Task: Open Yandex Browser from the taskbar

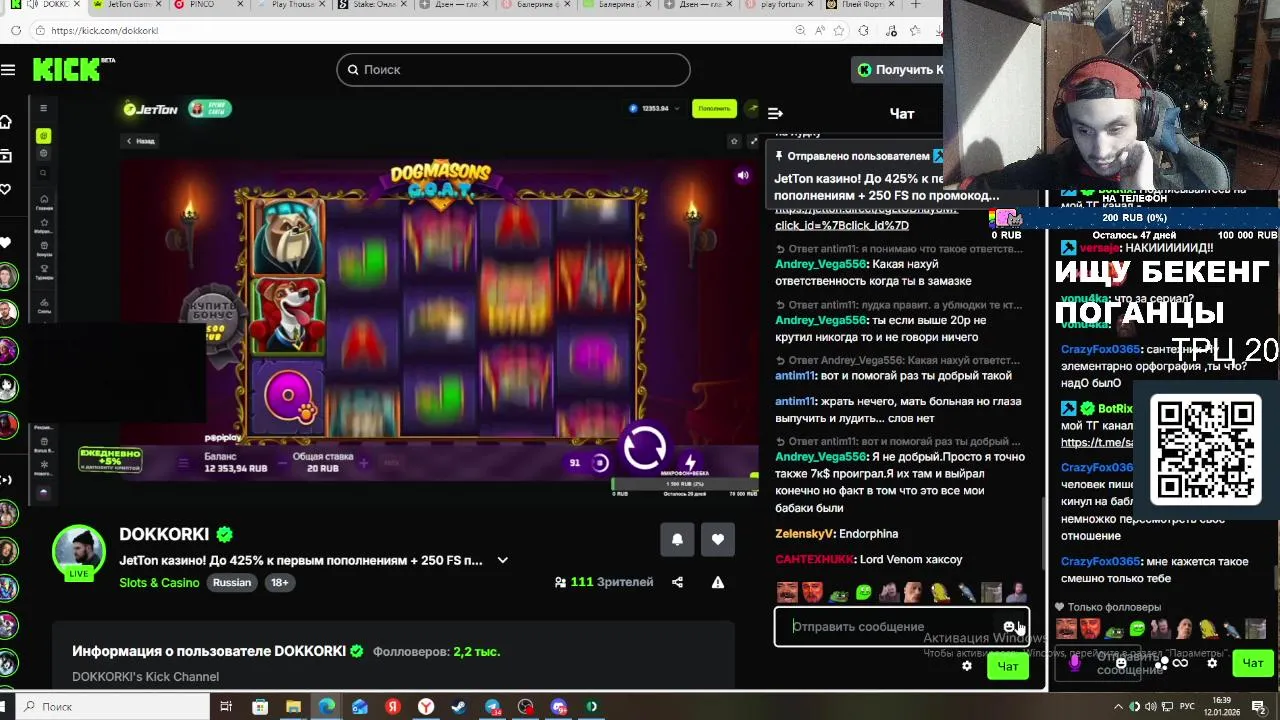Action: pyautogui.click(x=426, y=707)
